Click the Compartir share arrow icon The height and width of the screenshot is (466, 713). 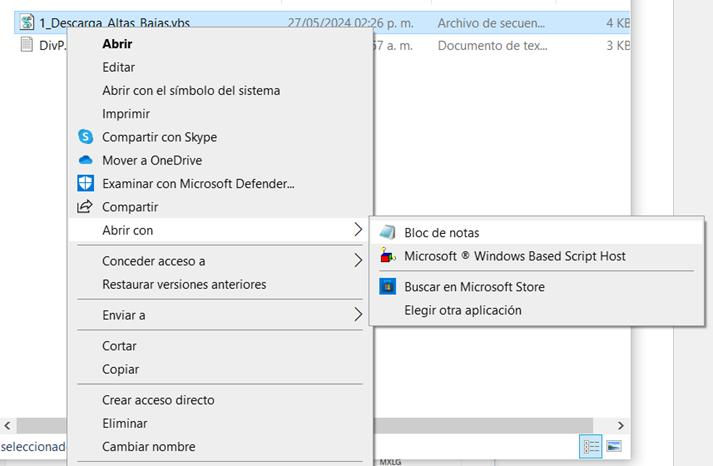point(85,207)
